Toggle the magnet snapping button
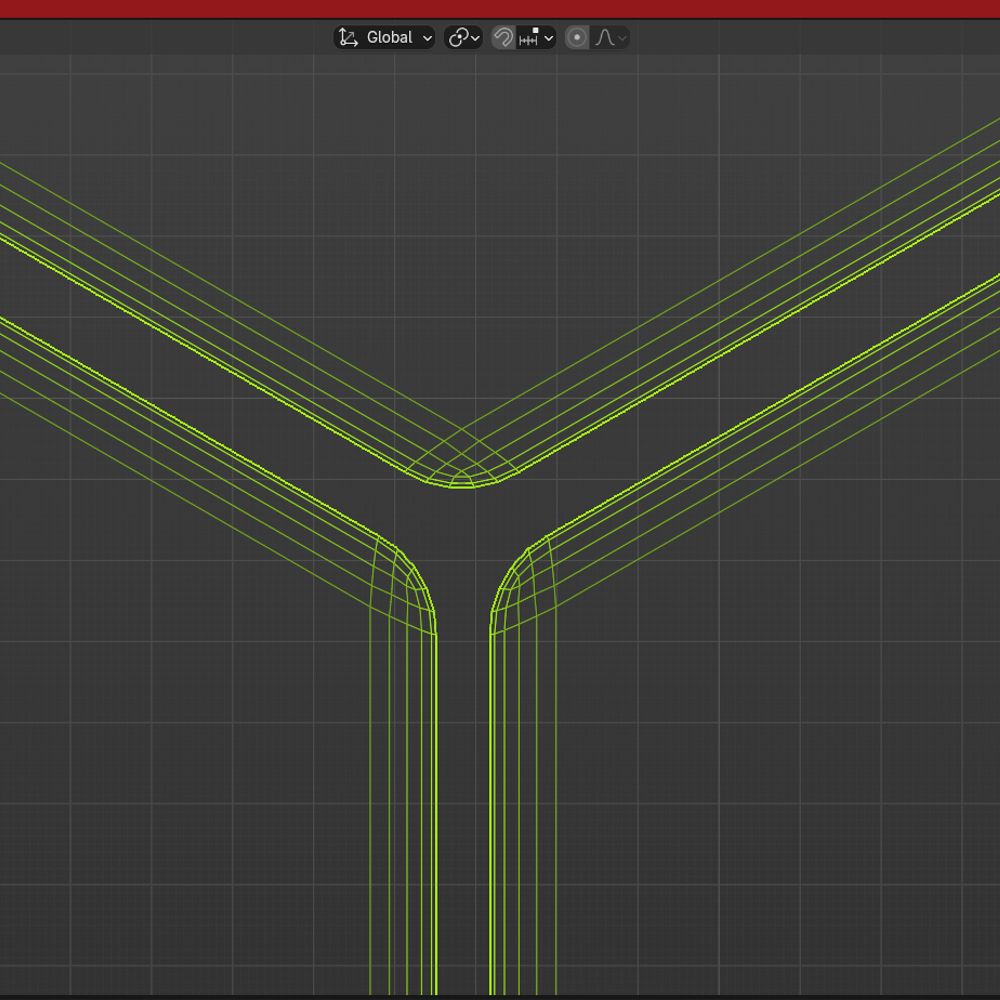 pos(503,38)
